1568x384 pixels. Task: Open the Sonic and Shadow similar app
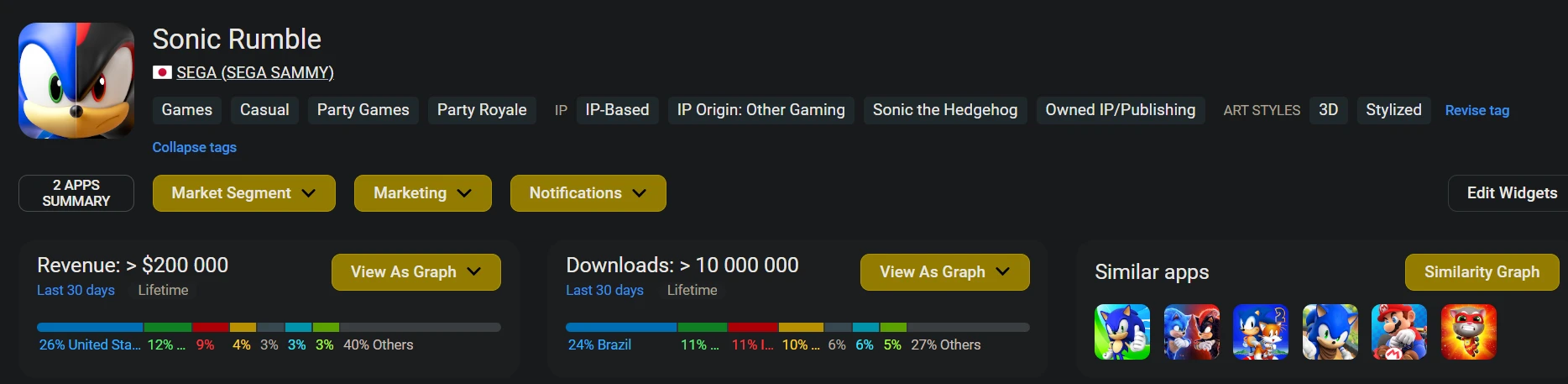tap(1191, 332)
